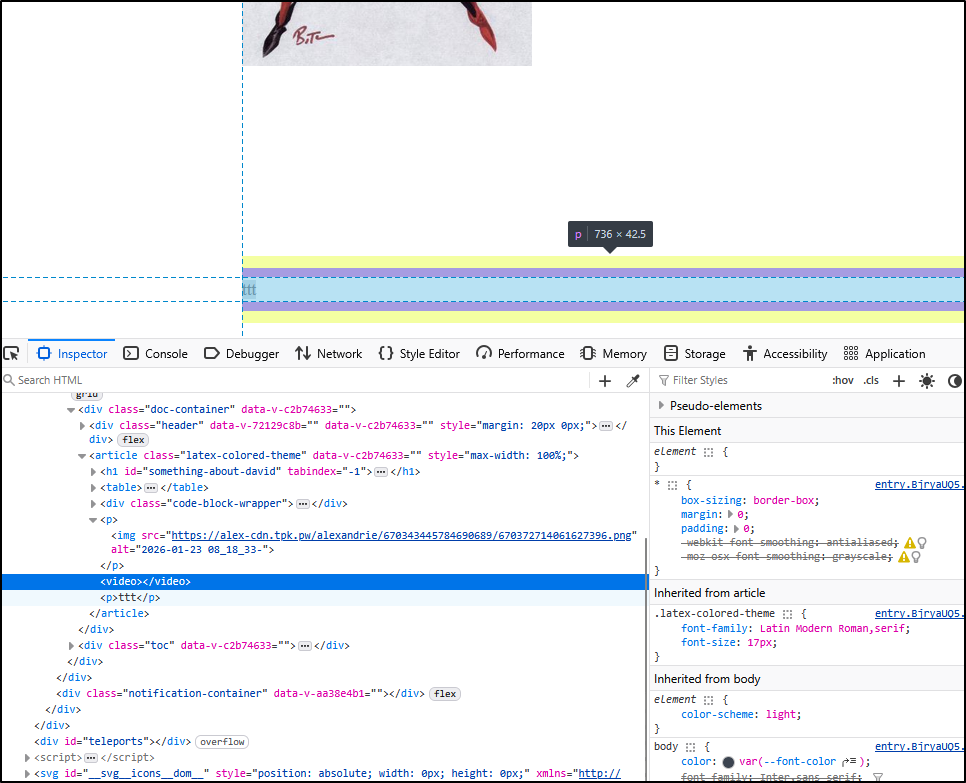Toggle light color scheme simulation (sun icon)
The height and width of the screenshot is (783, 966).
coord(927,380)
